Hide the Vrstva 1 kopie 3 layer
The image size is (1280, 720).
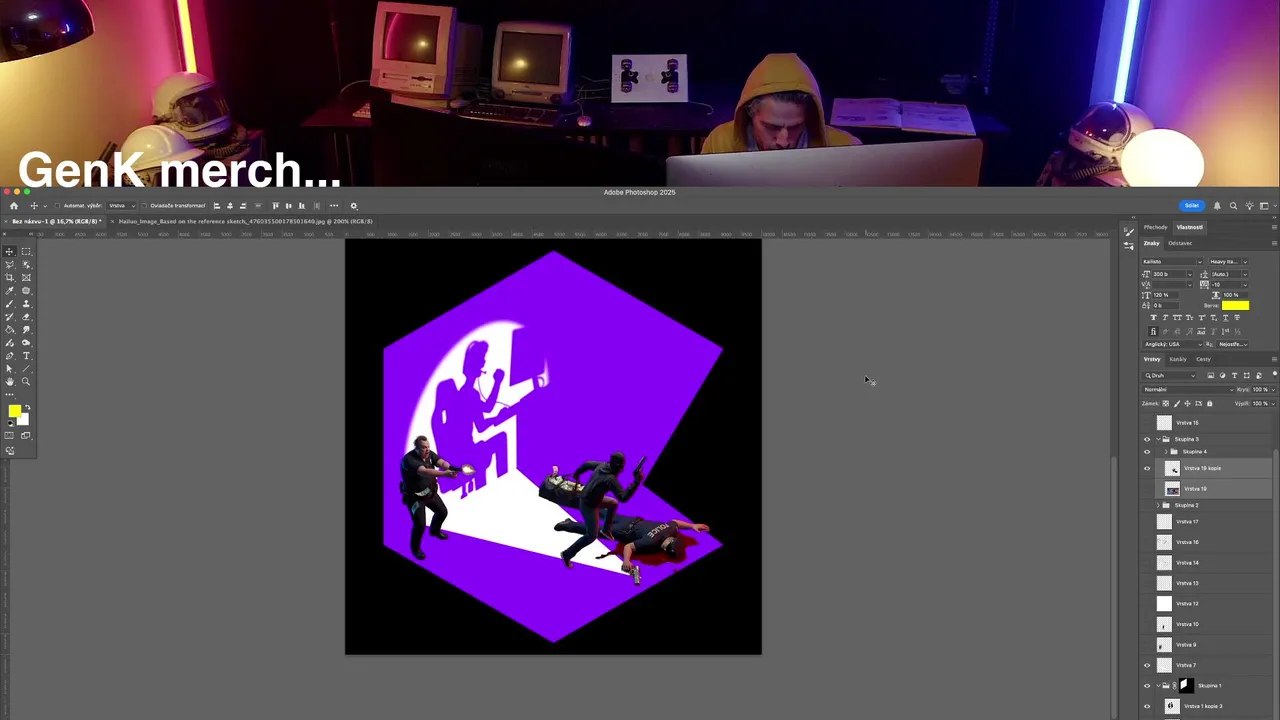point(1147,706)
